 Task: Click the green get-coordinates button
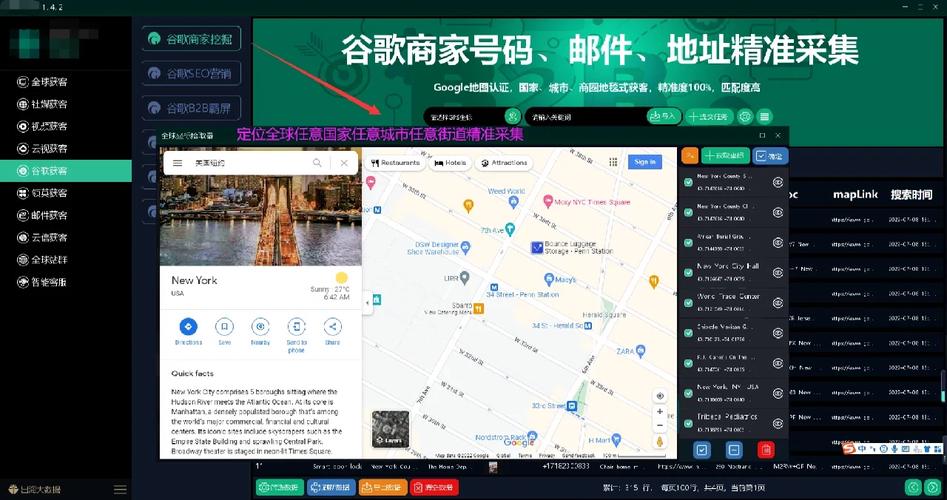pyautogui.click(x=725, y=156)
